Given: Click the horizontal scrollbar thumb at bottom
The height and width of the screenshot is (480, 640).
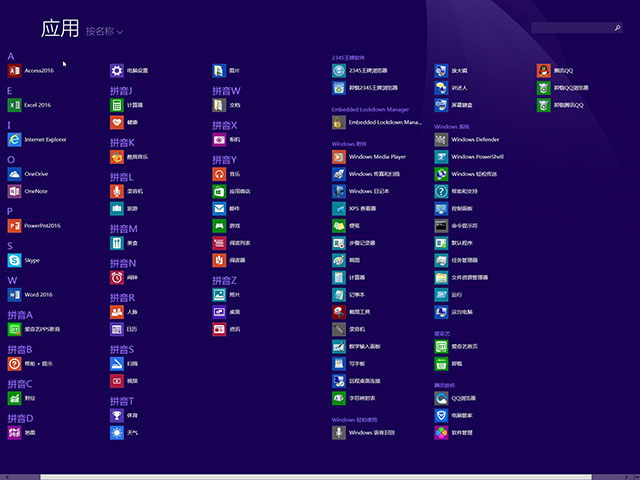Looking at the screenshot, I should point(316,477).
